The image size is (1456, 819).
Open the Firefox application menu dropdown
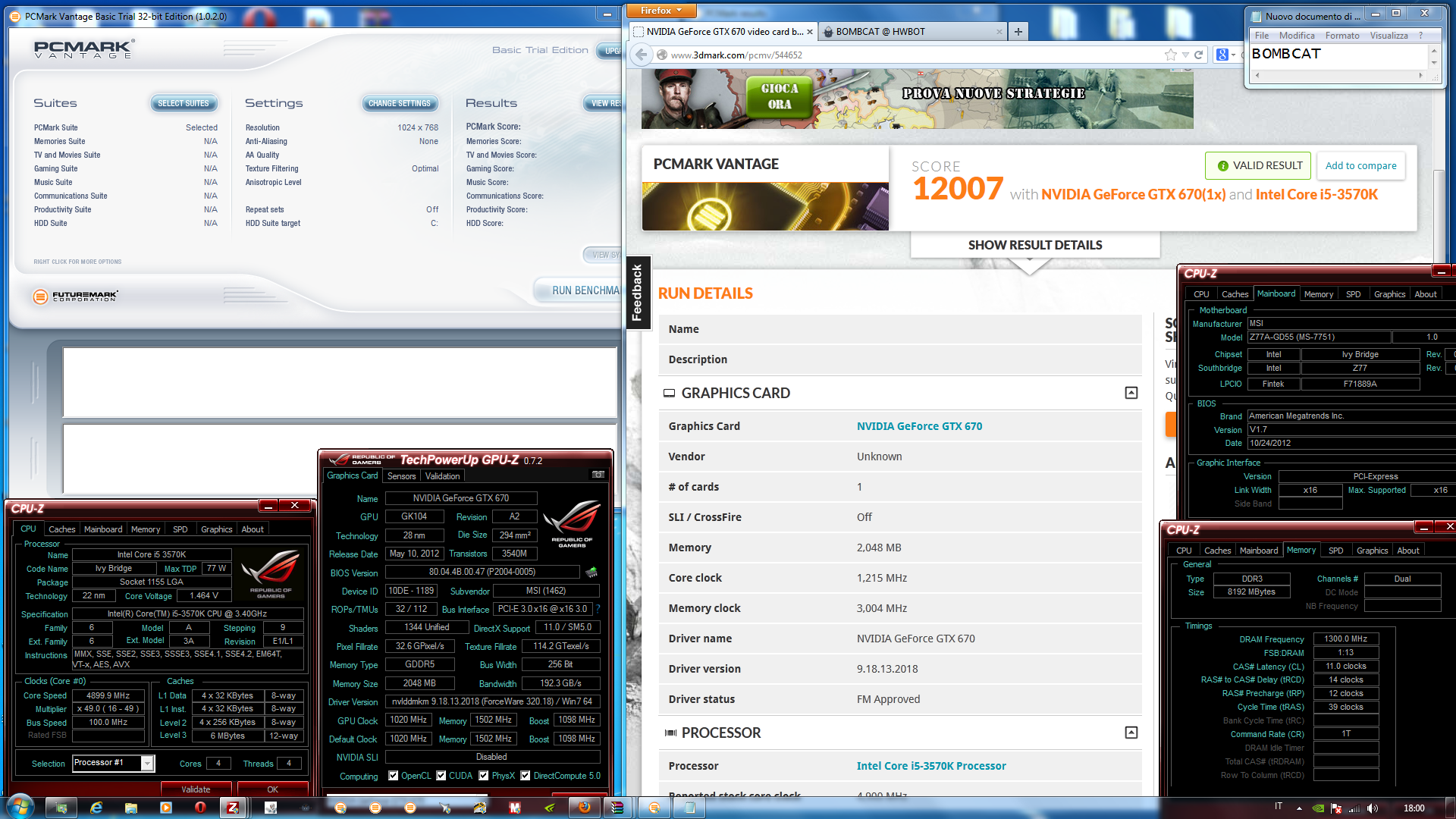(x=661, y=11)
